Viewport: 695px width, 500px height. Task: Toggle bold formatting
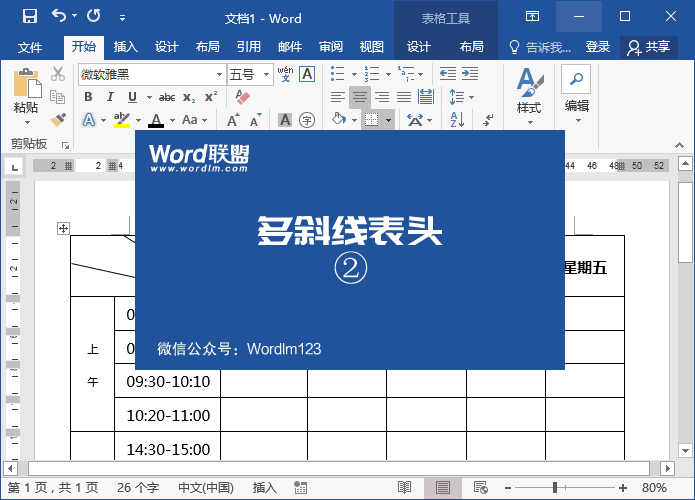tap(88, 97)
